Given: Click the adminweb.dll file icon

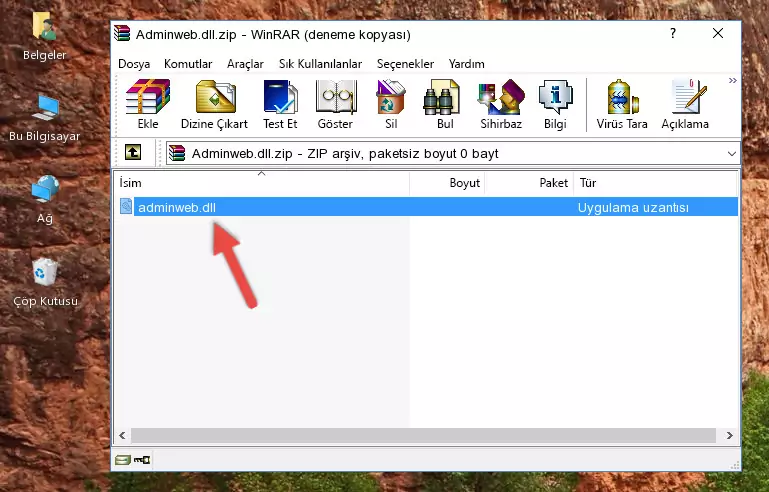Looking at the screenshot, I should [126, 207].
